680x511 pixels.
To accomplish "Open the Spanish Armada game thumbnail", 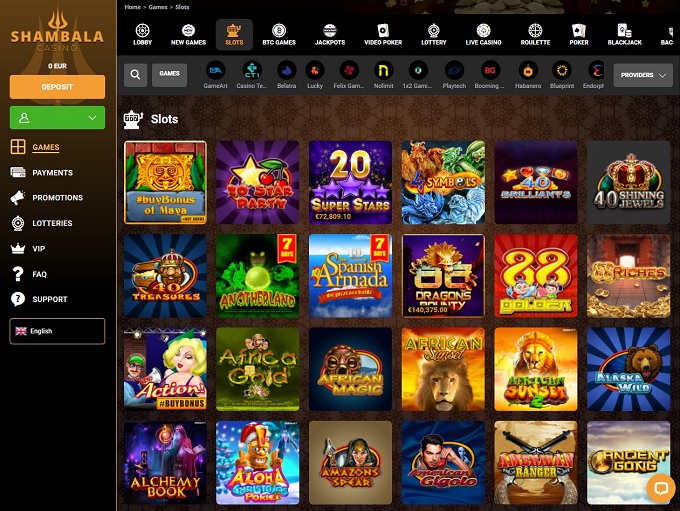I will click(350, 276).
